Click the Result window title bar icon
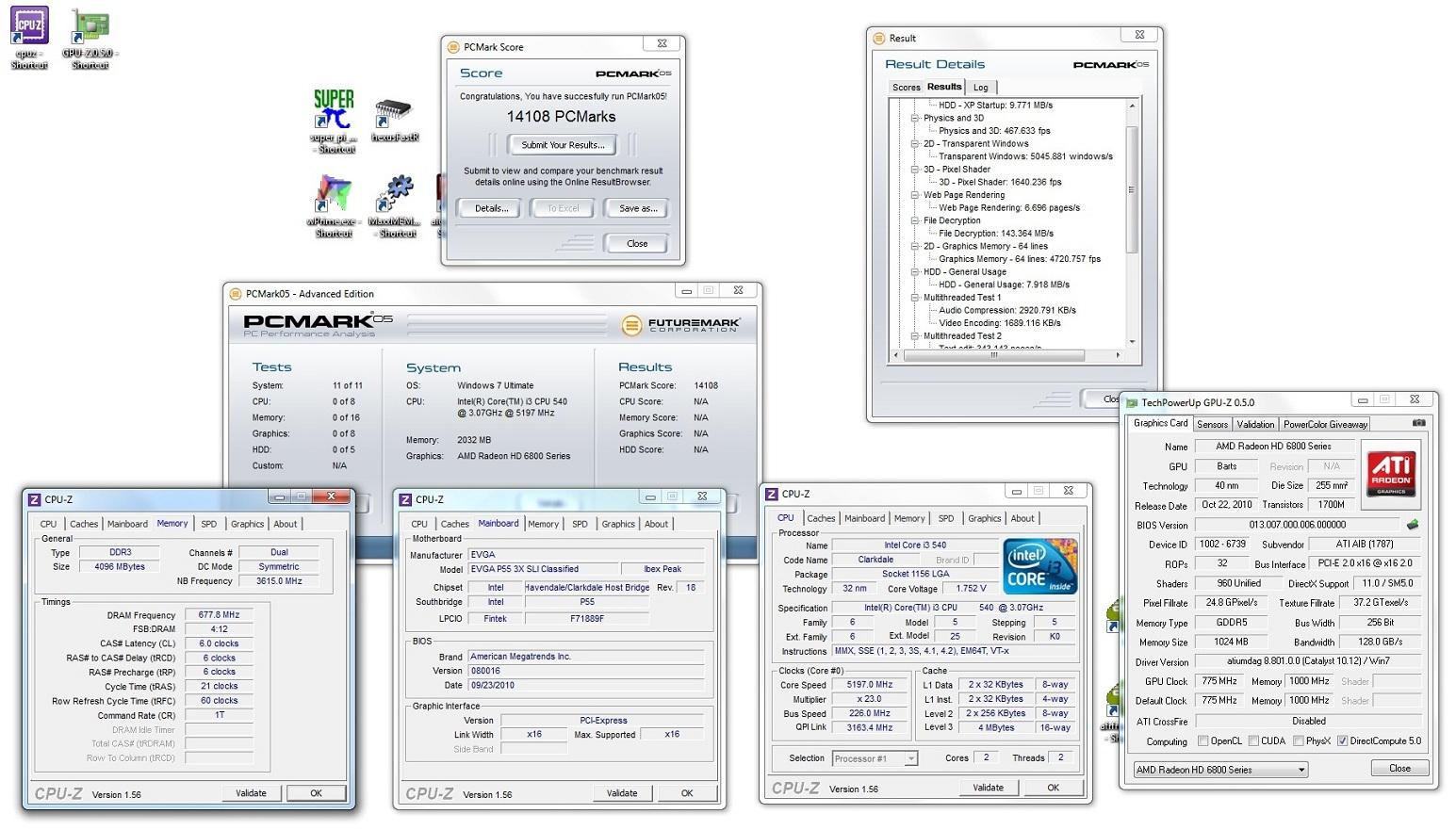The height and width of the screenshot is (830, 1456). click(x=878, y=38)
